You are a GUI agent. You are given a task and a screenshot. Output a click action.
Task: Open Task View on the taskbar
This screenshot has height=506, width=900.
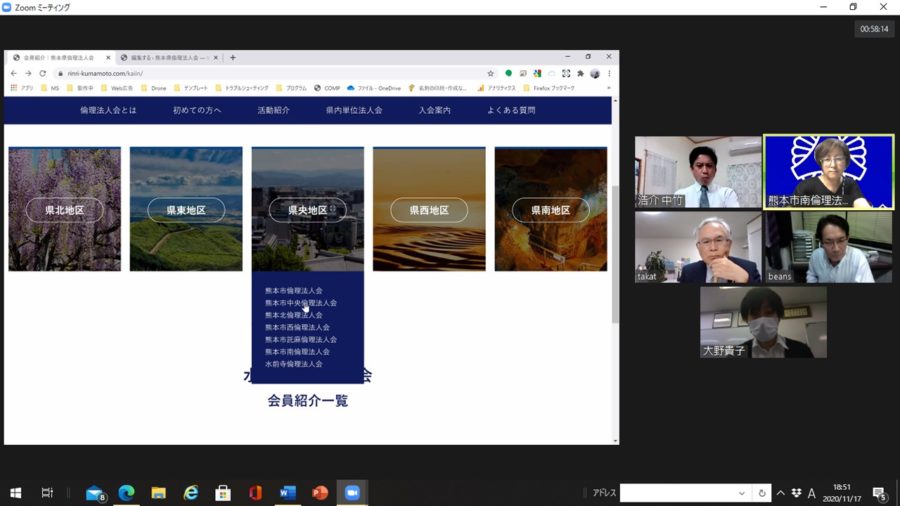coord(47,493)
